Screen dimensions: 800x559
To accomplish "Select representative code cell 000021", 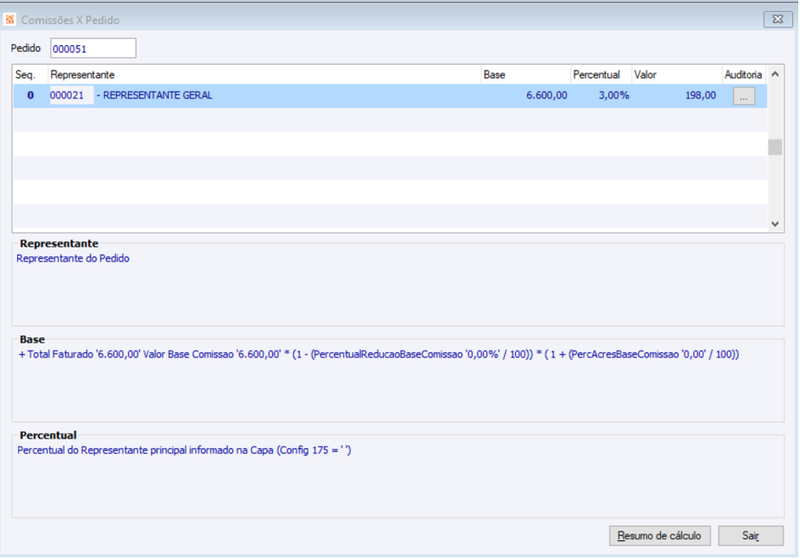I will [x=71, y=95].
